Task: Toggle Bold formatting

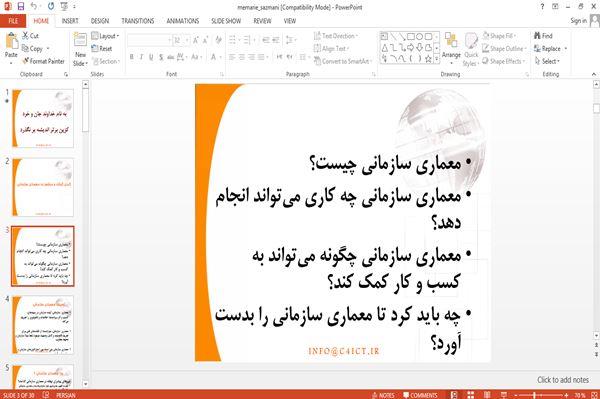Action: 132,57
